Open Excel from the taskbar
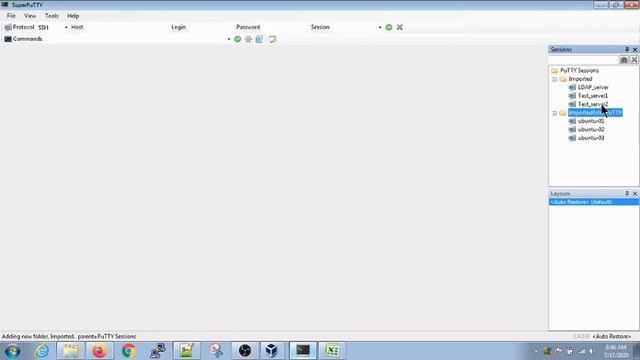This screenshot has height=360, width=640. tap(332, 351)
